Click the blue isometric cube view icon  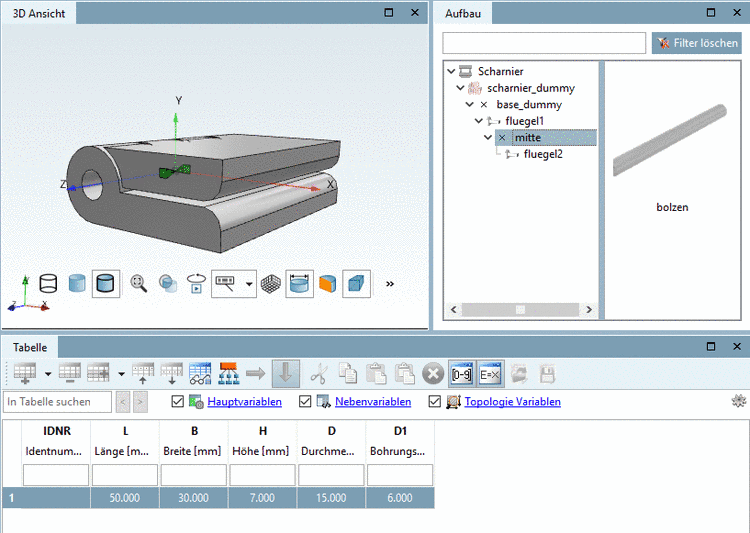click(x=357, y=284)
